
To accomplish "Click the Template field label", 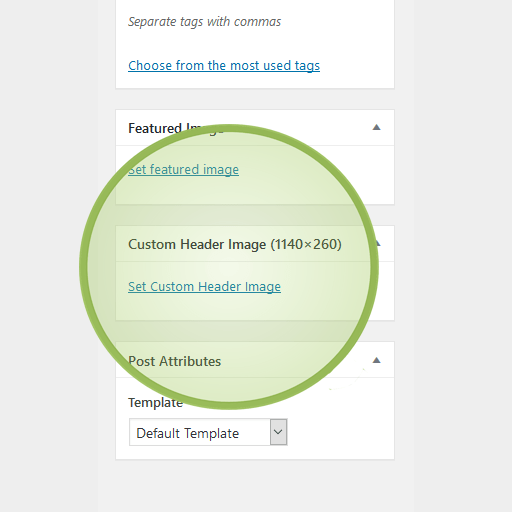I will (155, 403).
